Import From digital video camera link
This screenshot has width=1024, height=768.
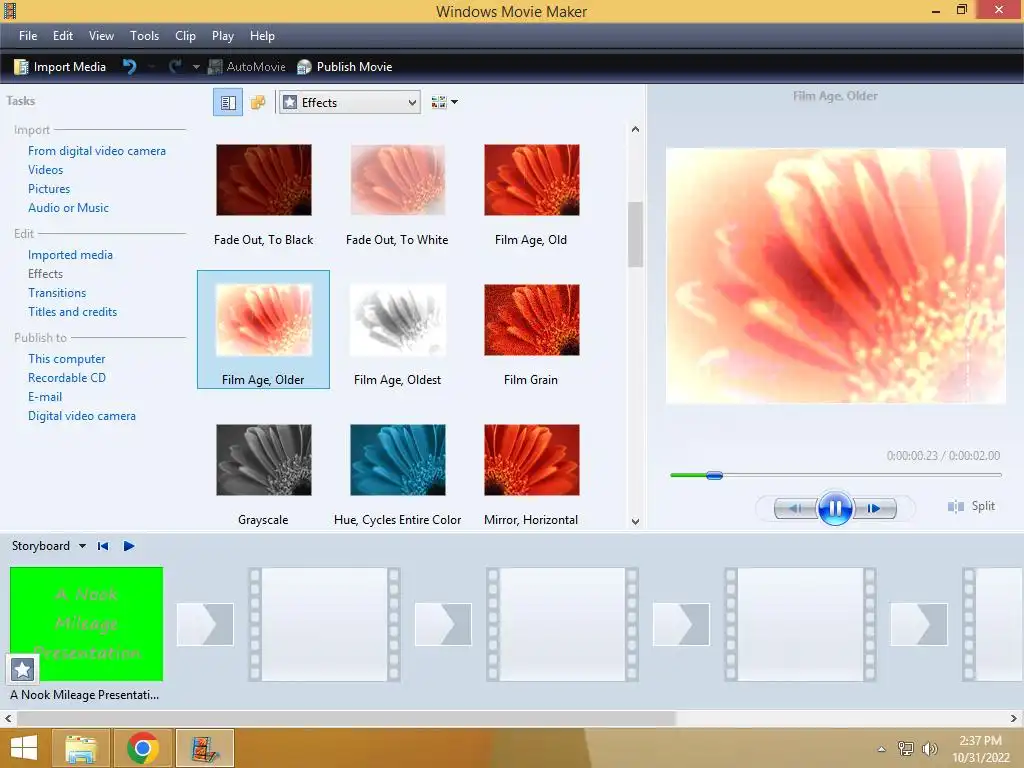(97, 151)
